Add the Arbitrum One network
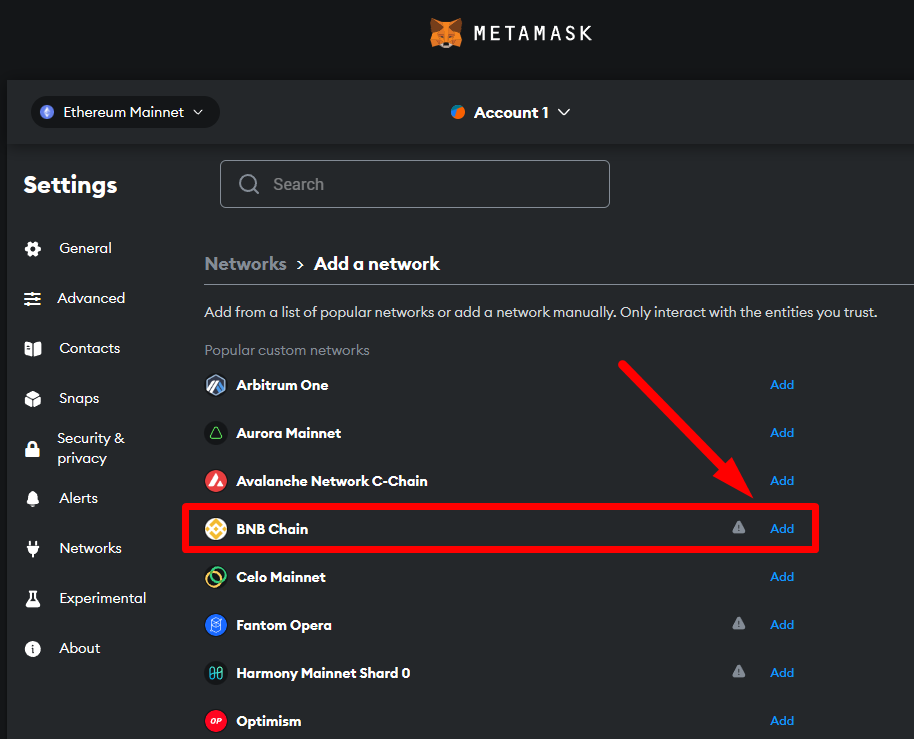Image resolution: width=914 pixels, height=739 pixels. click(782, 384)
